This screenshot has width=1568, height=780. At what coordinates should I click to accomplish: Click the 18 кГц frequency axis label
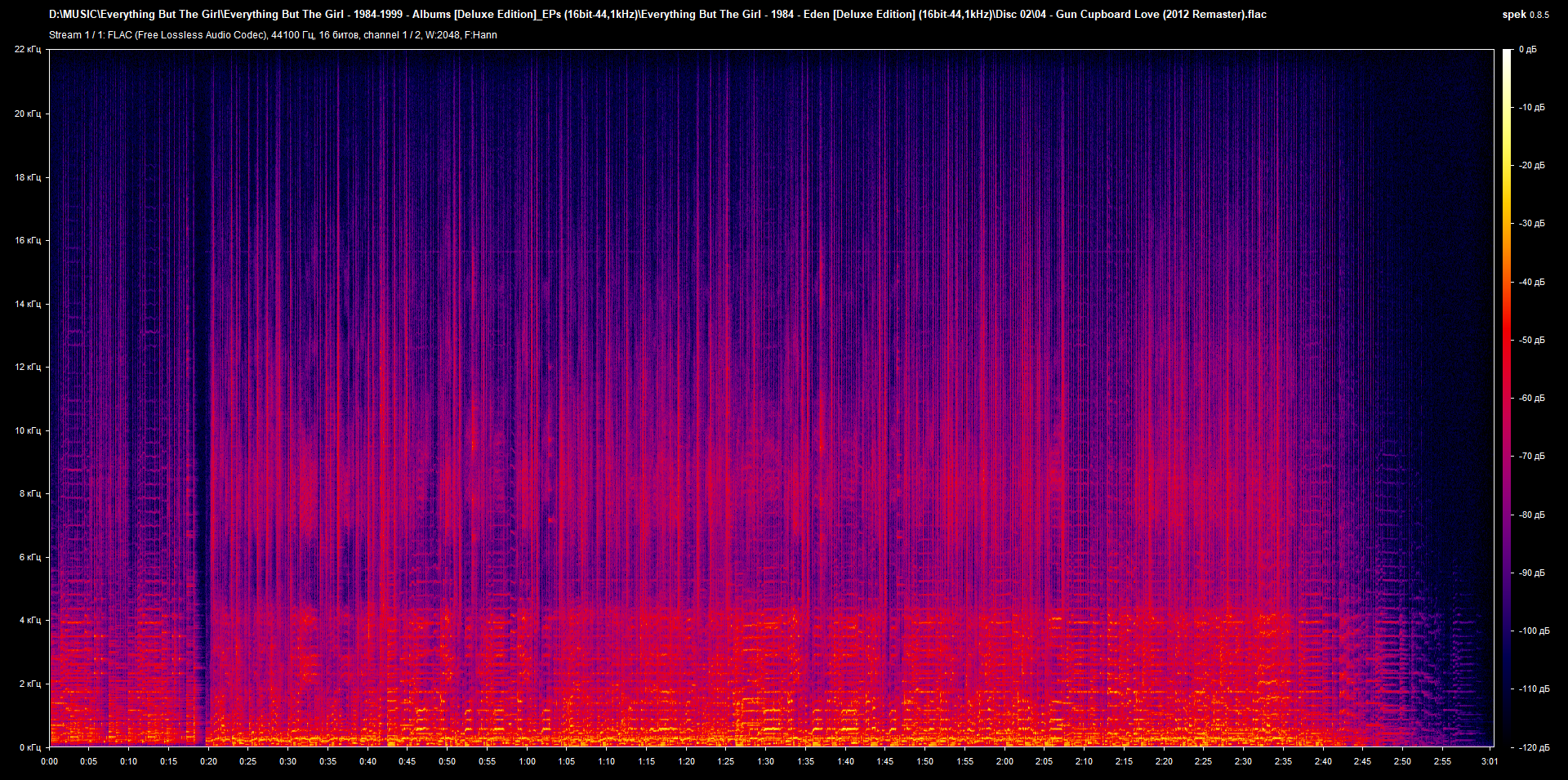[28, 177]
